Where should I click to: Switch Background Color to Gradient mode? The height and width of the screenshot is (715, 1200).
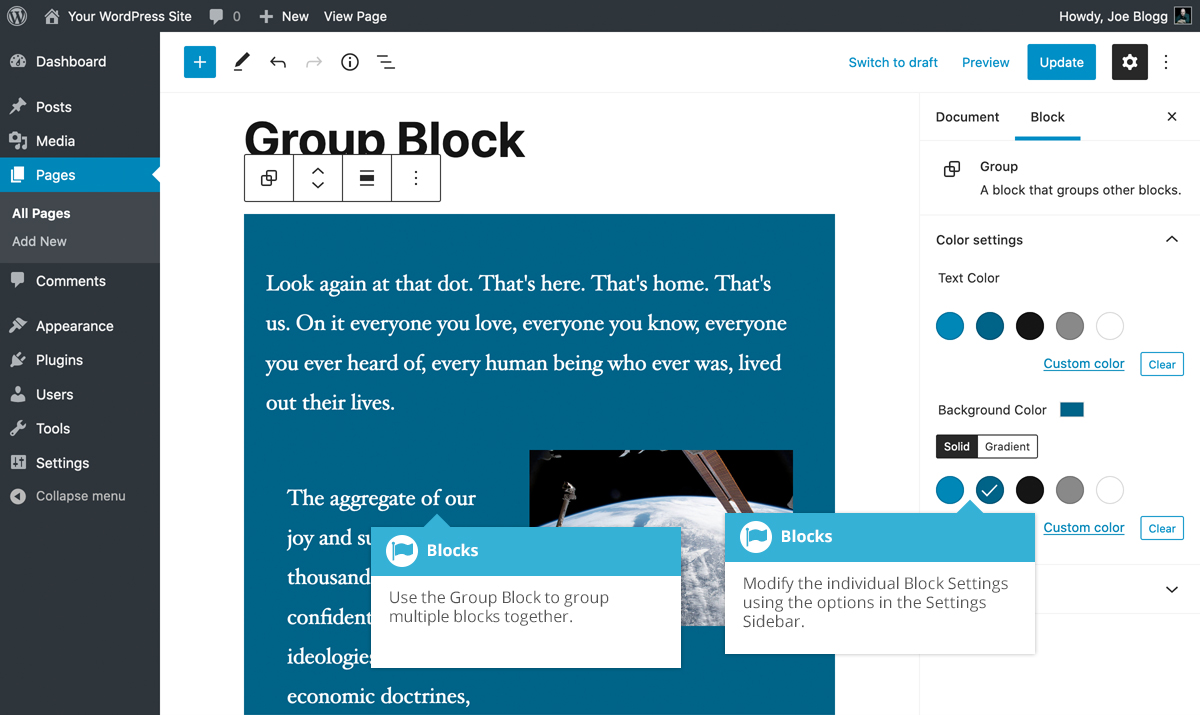(1008, 446)
